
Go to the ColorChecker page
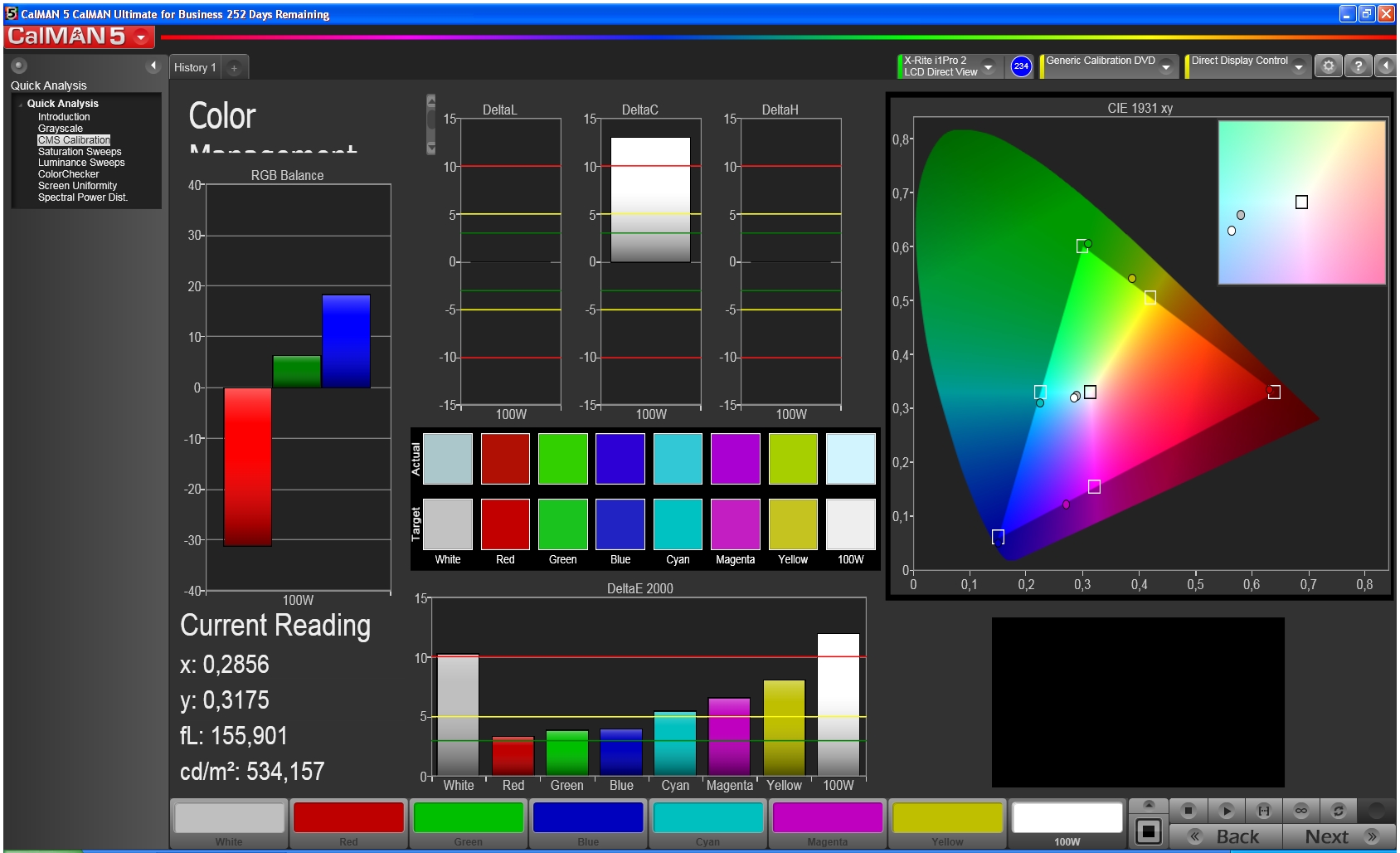coord(68,174)
